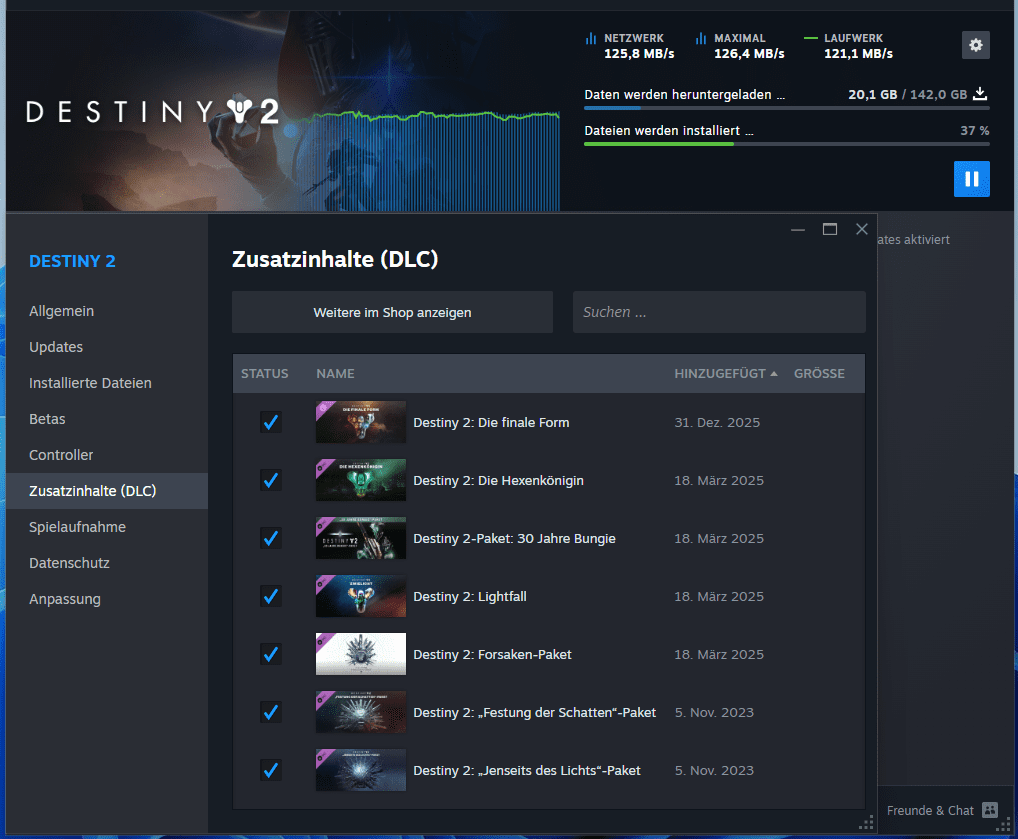Screen dimensions: 1018x839
Task: Open the Betas tab
Action: click(107, 419)
